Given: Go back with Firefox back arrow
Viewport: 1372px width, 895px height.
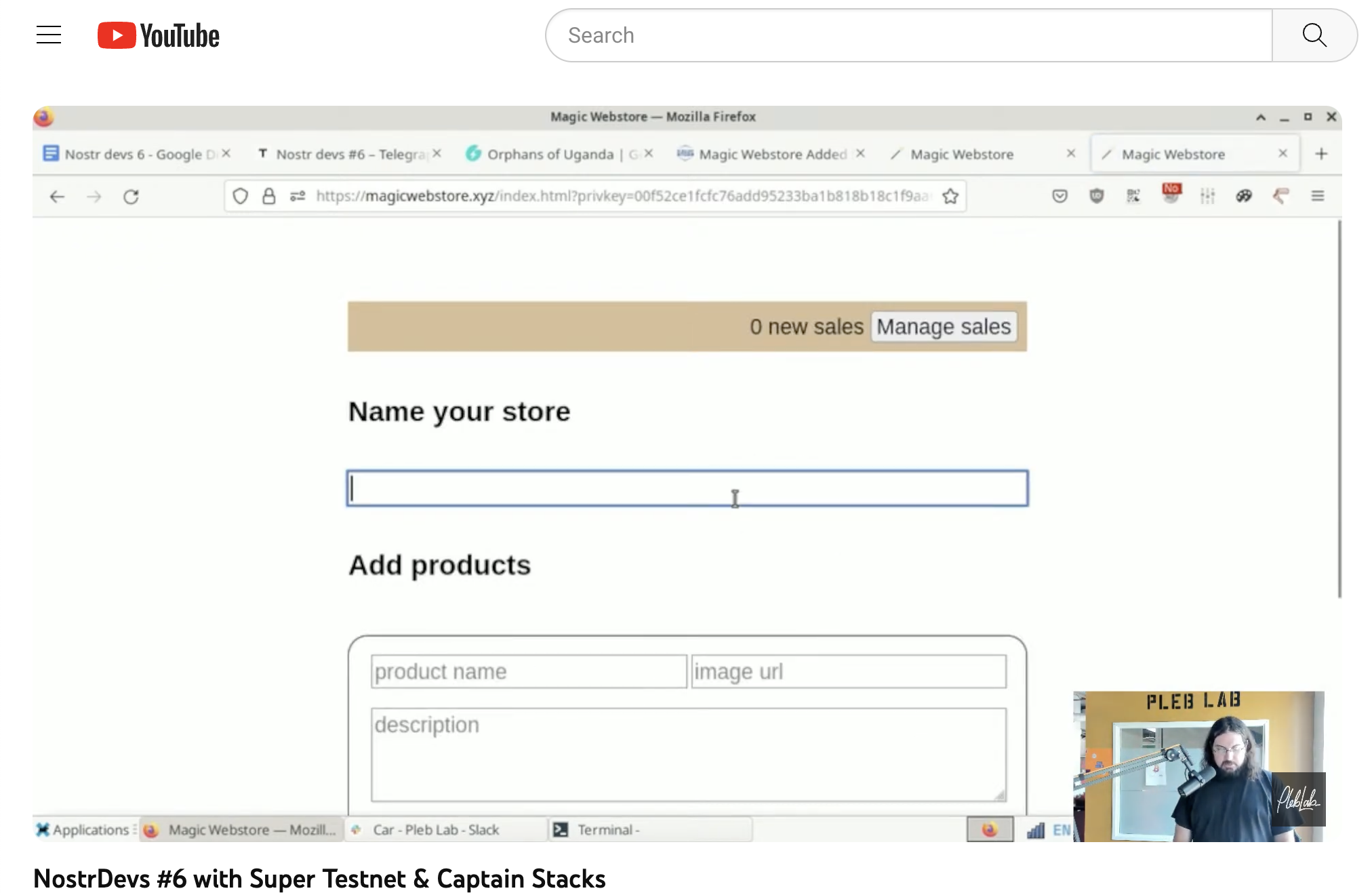Looking at the screenshot, I should [57, 197].
